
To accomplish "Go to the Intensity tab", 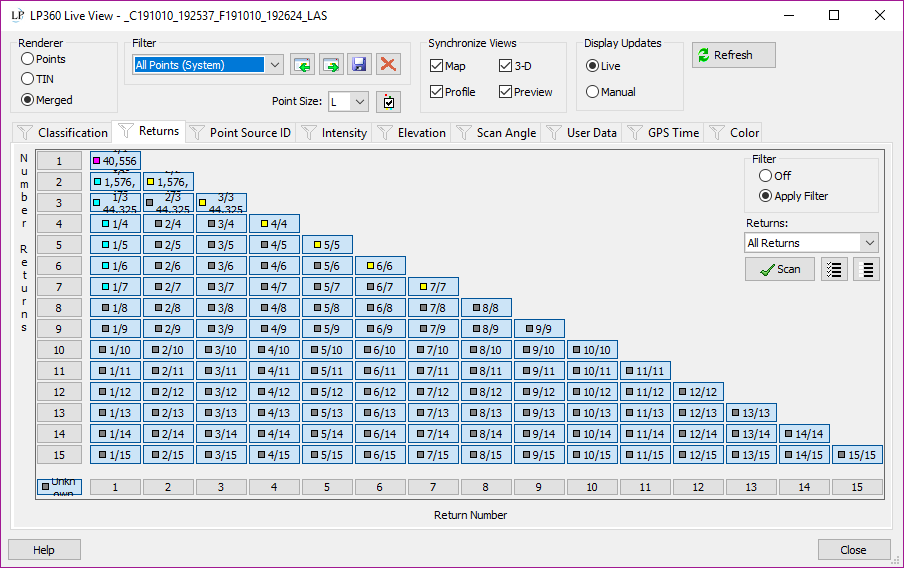I will [x=334, y=133].
